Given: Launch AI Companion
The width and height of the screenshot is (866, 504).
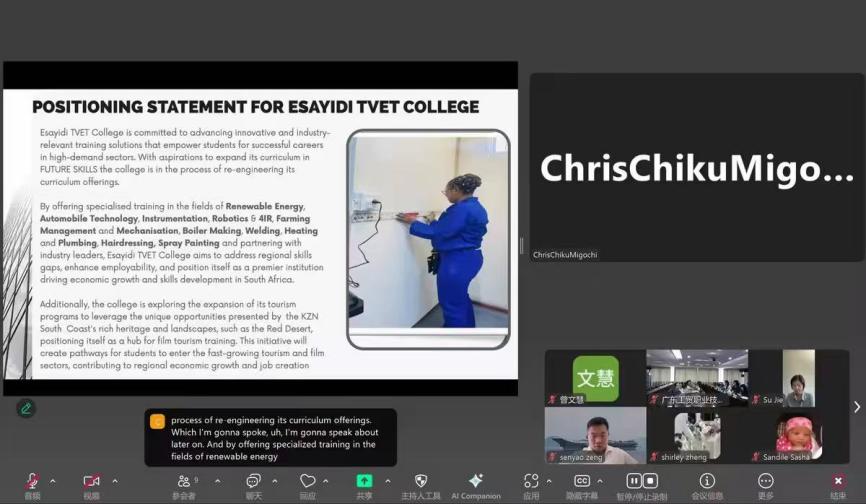Looking at the screenshot, I should point(476,482).
